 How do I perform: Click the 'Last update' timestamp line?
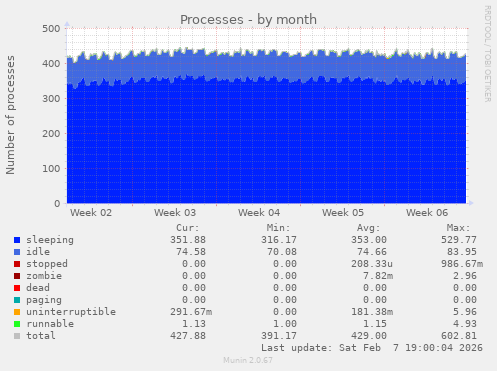click(x=372, y=348)
